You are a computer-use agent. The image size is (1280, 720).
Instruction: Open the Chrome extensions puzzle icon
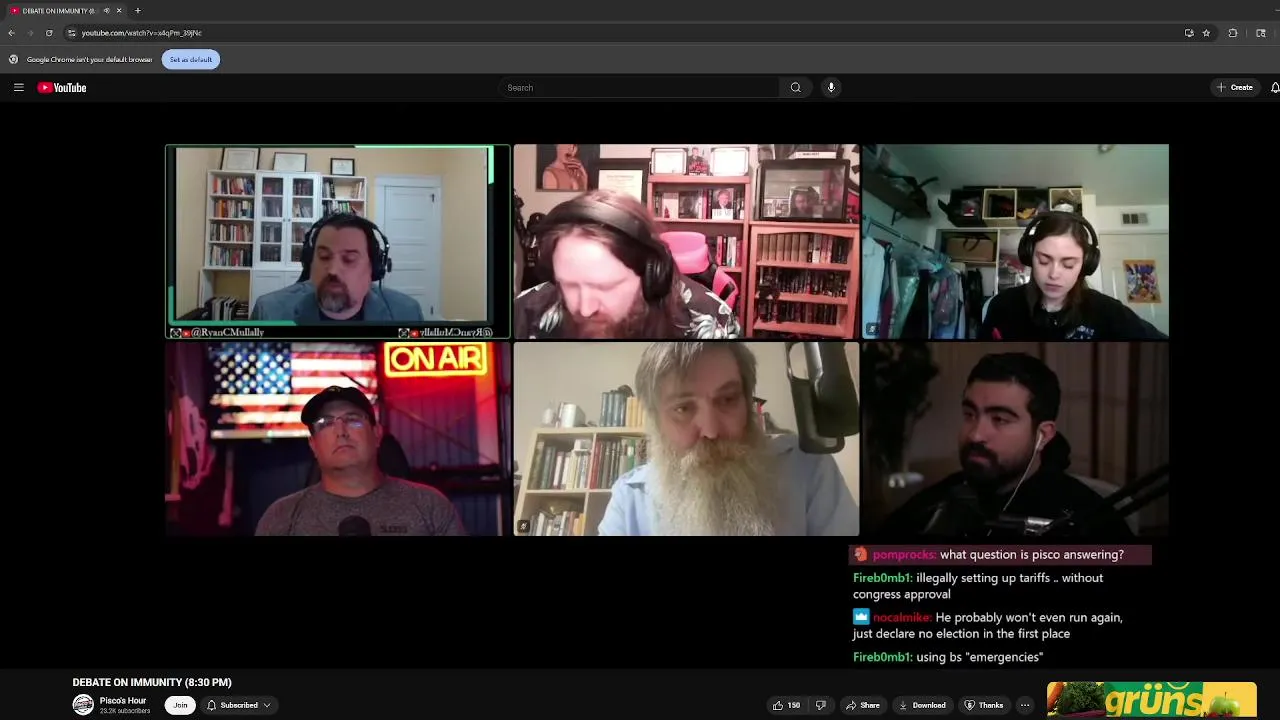pos(1233,33)
